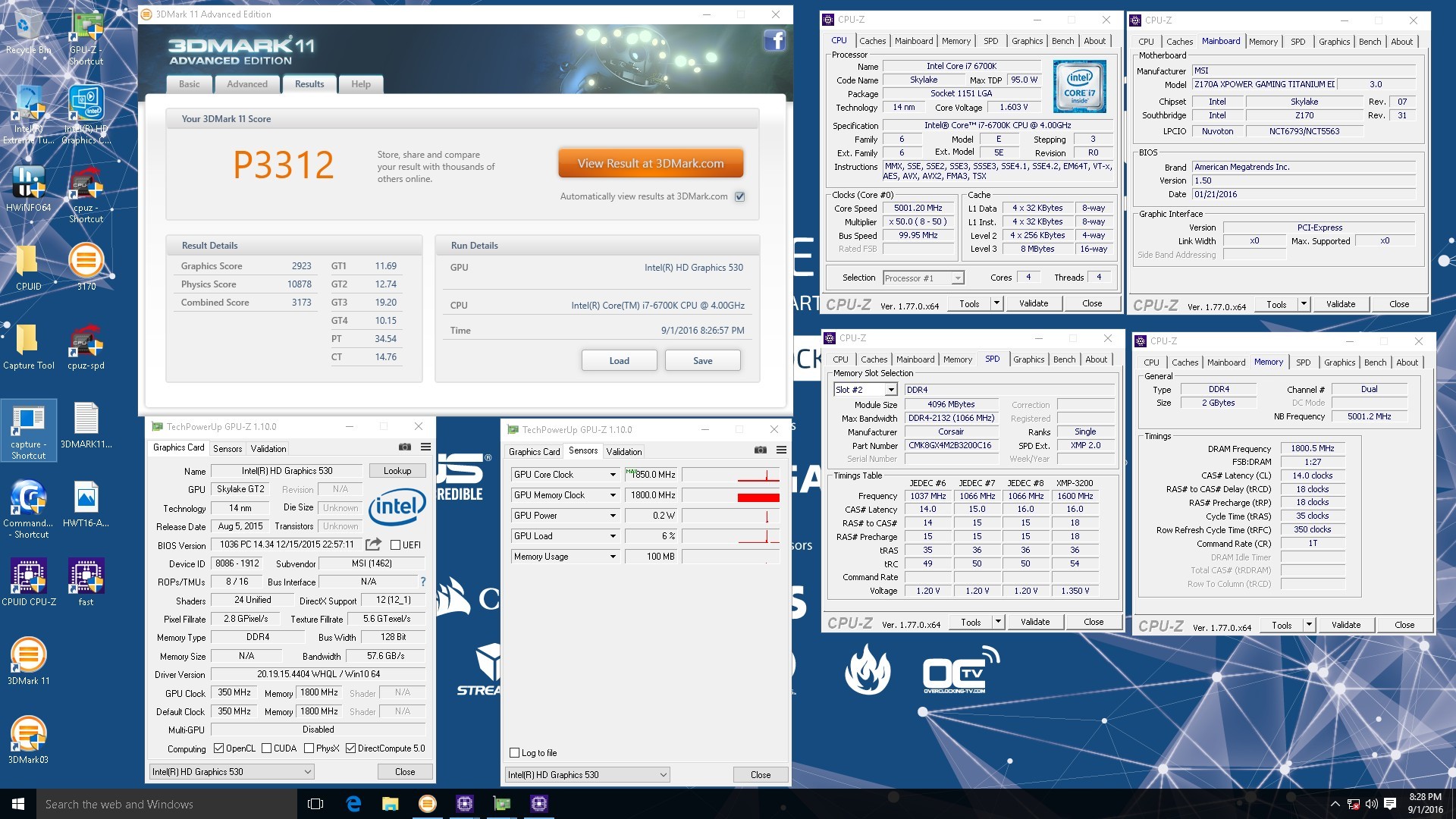Open the Recycle Bin desktop icon

click(x=28, y=32)
